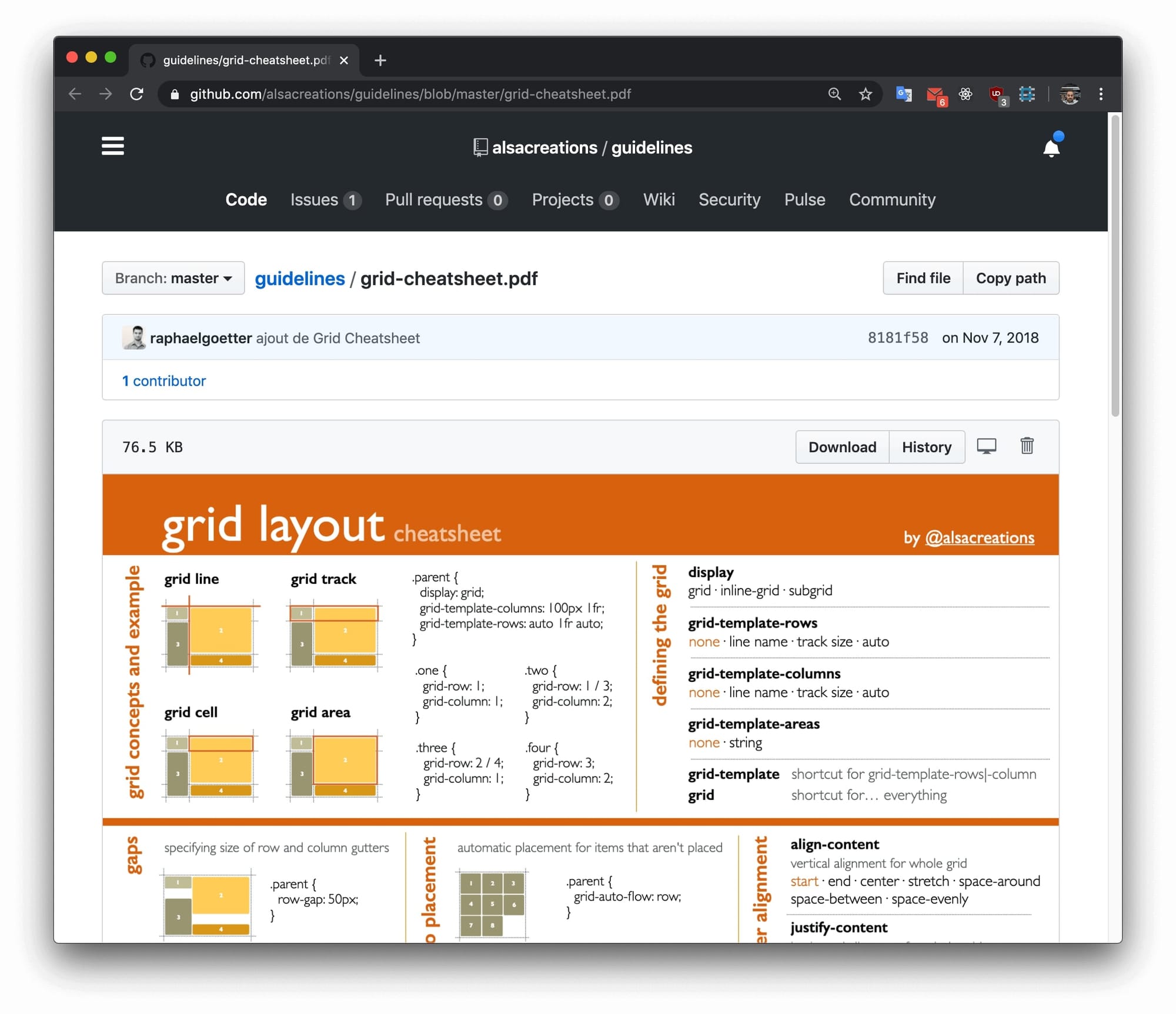Click the page vertical scrollbar
The height and width of the screenshot is (1014, 1176).
click(x=1115, y=265)
